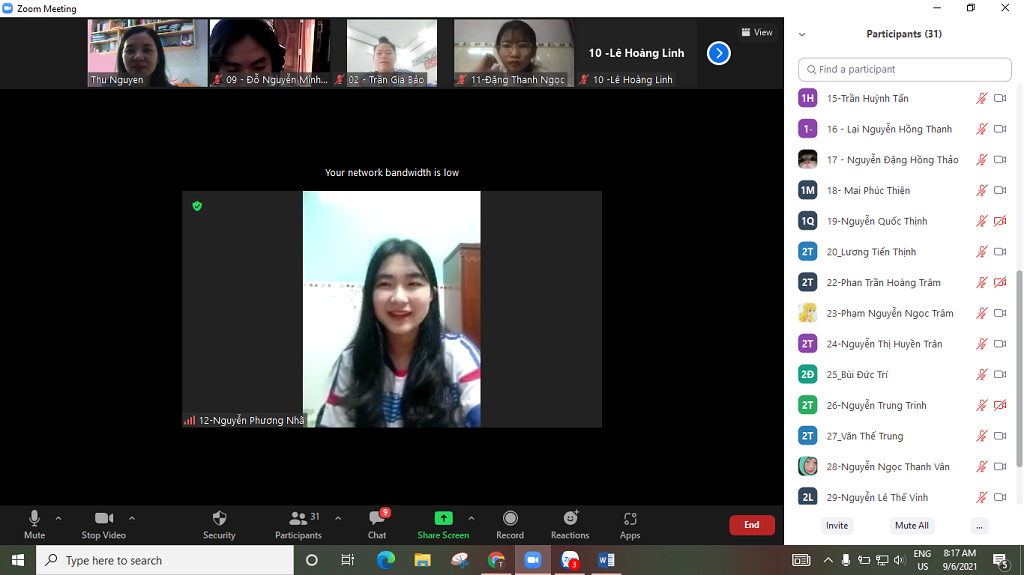The image size is (1024, 575).
Task: Collapse the Participants panel chevron
Action: tap(802, 34)
